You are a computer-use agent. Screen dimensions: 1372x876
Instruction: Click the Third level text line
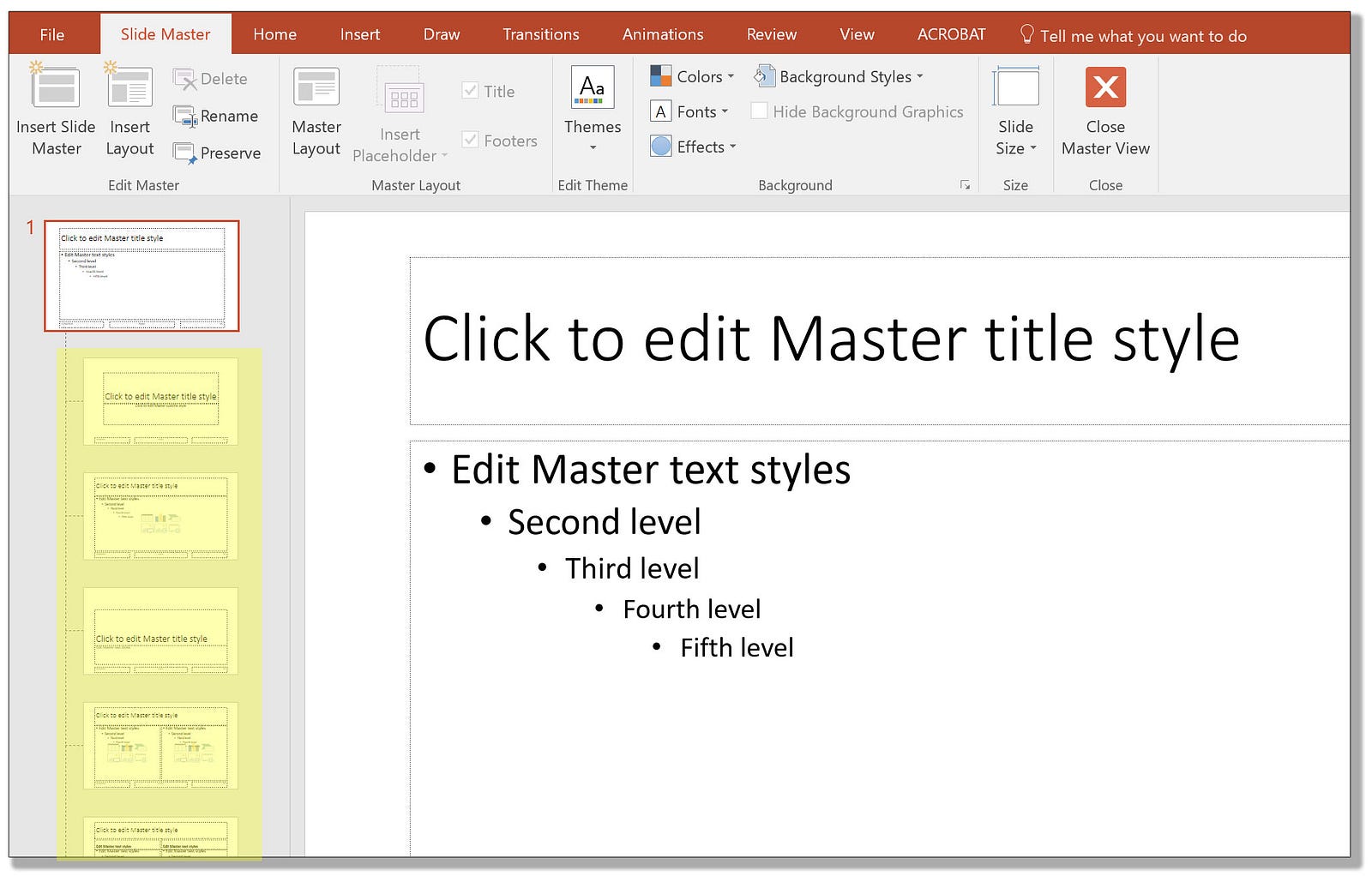(x=632, y=568)
